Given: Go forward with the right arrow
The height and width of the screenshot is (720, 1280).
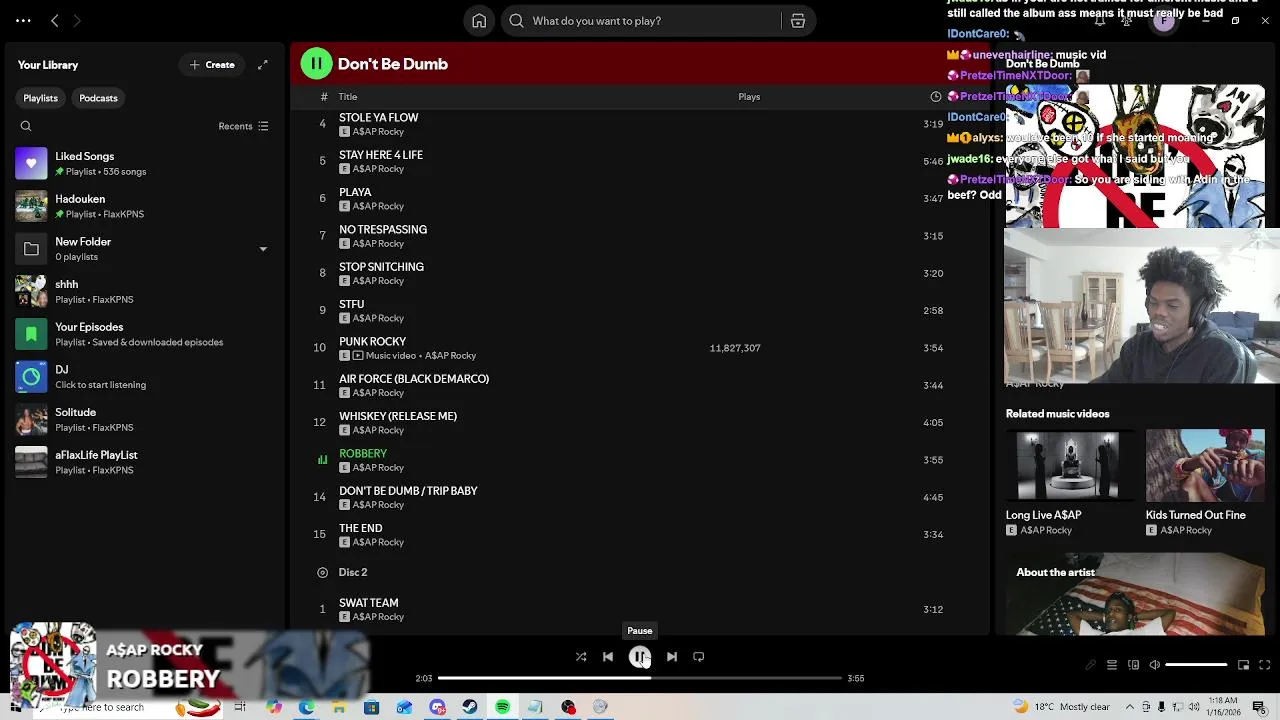Looking at the screenshot, I should (x=77, y=20).
